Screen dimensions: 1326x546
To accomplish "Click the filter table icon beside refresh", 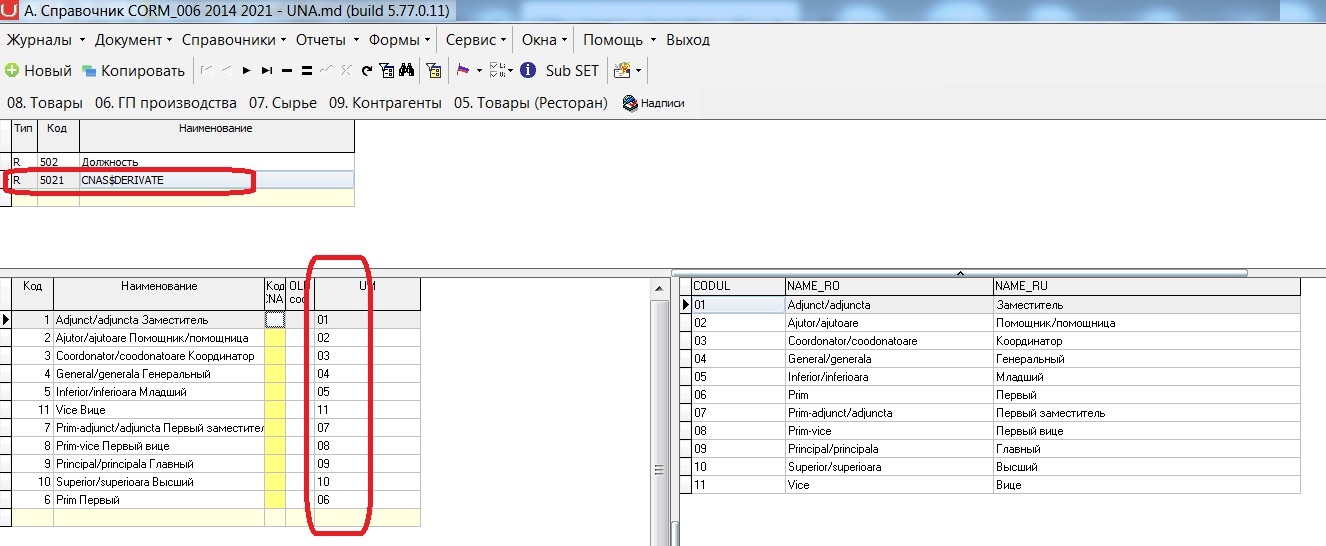I will [386, 71].
